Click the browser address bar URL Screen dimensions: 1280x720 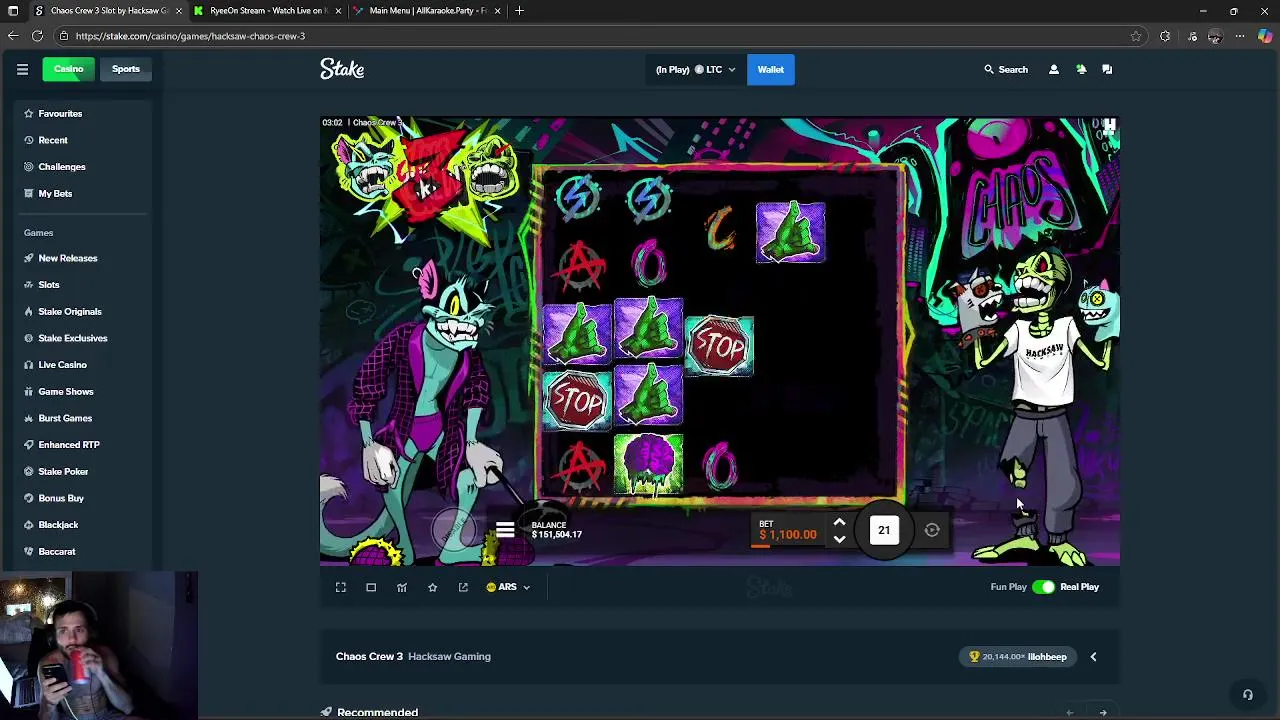click(190, 36)
